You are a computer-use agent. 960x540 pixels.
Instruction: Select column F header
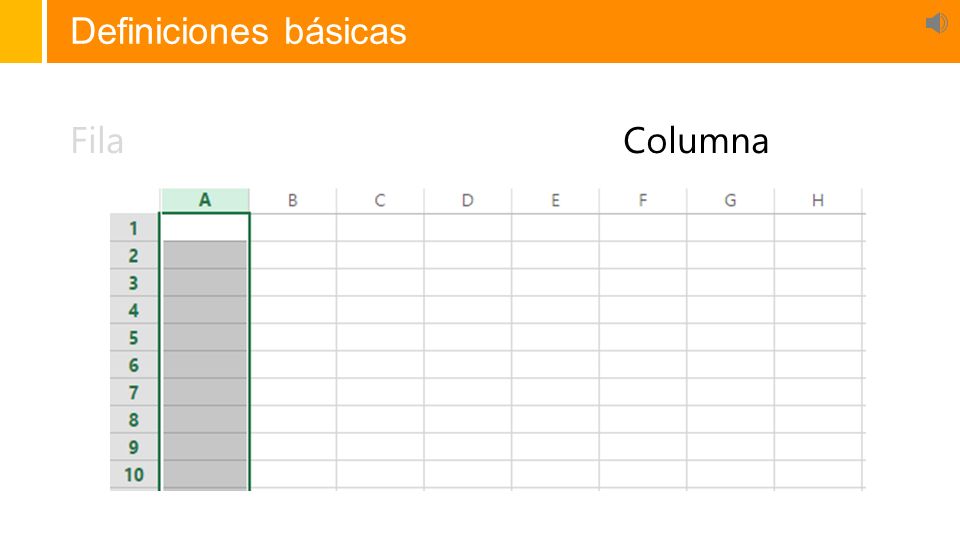coord(643,200)
